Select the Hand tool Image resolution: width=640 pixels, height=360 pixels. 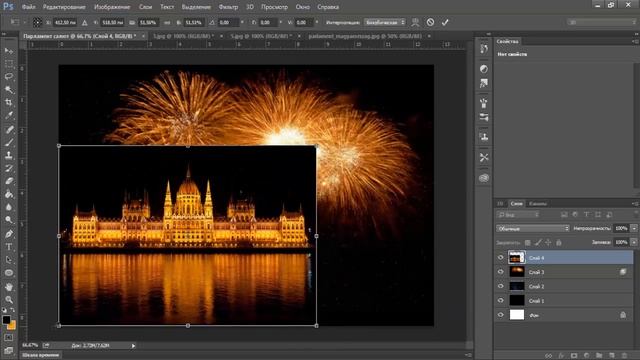(9, 287)
